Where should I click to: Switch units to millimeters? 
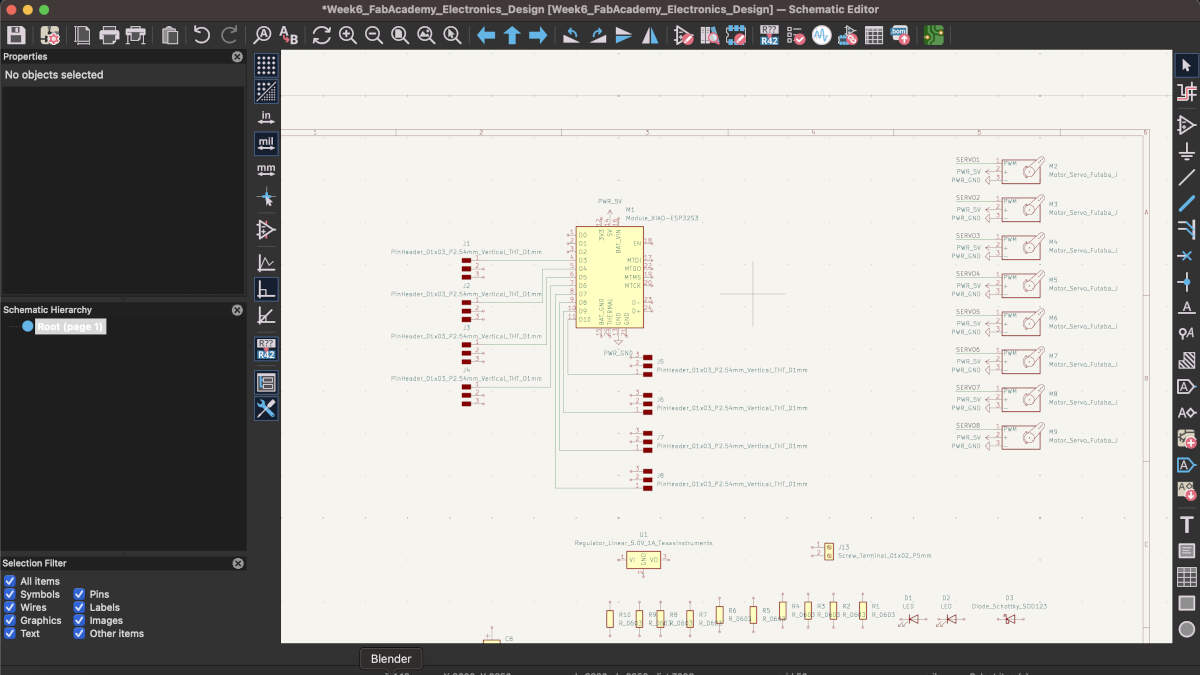266,170
